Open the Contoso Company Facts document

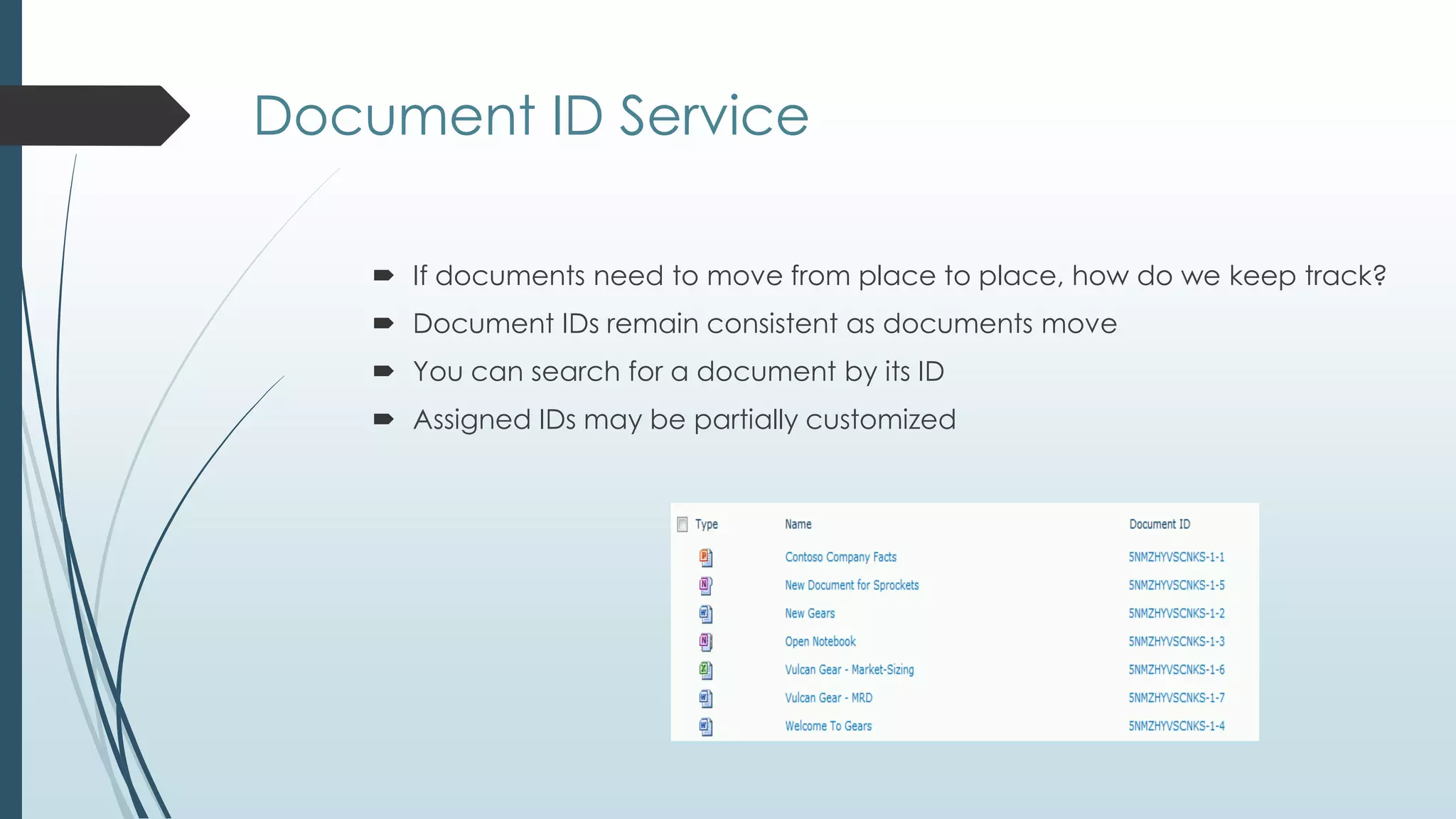(840, 557)
